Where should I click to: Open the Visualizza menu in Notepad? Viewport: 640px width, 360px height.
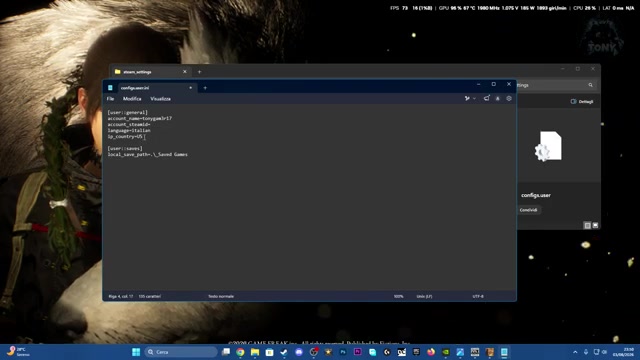(160, 99)
